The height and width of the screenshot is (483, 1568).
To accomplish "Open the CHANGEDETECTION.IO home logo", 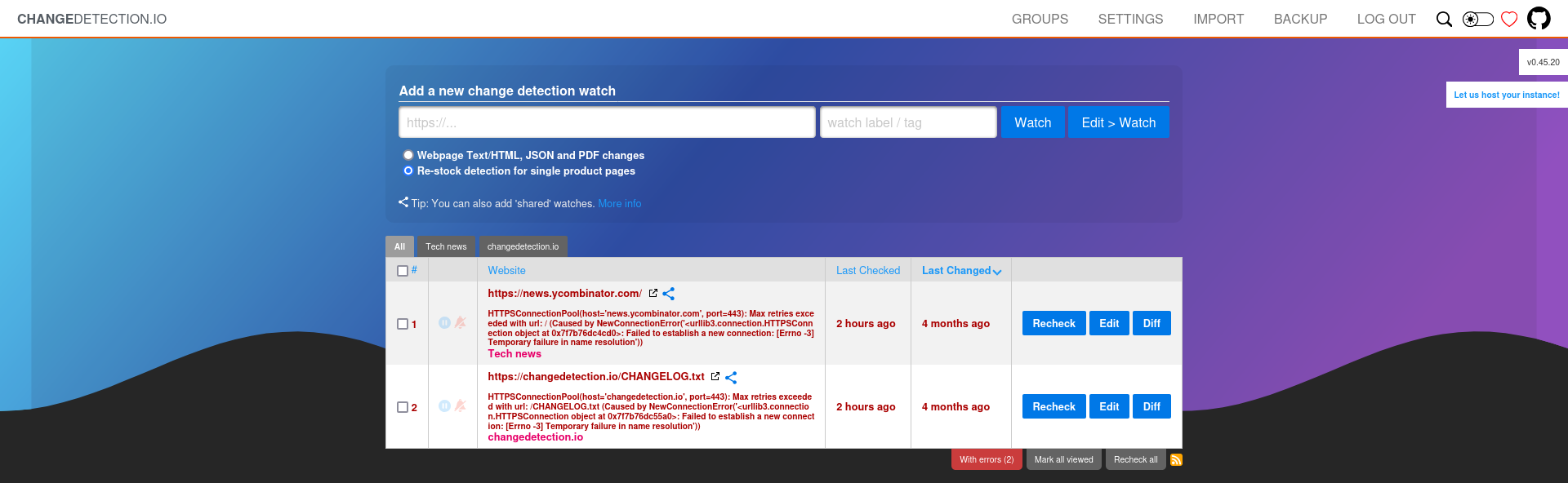I will tap(91, 19).
